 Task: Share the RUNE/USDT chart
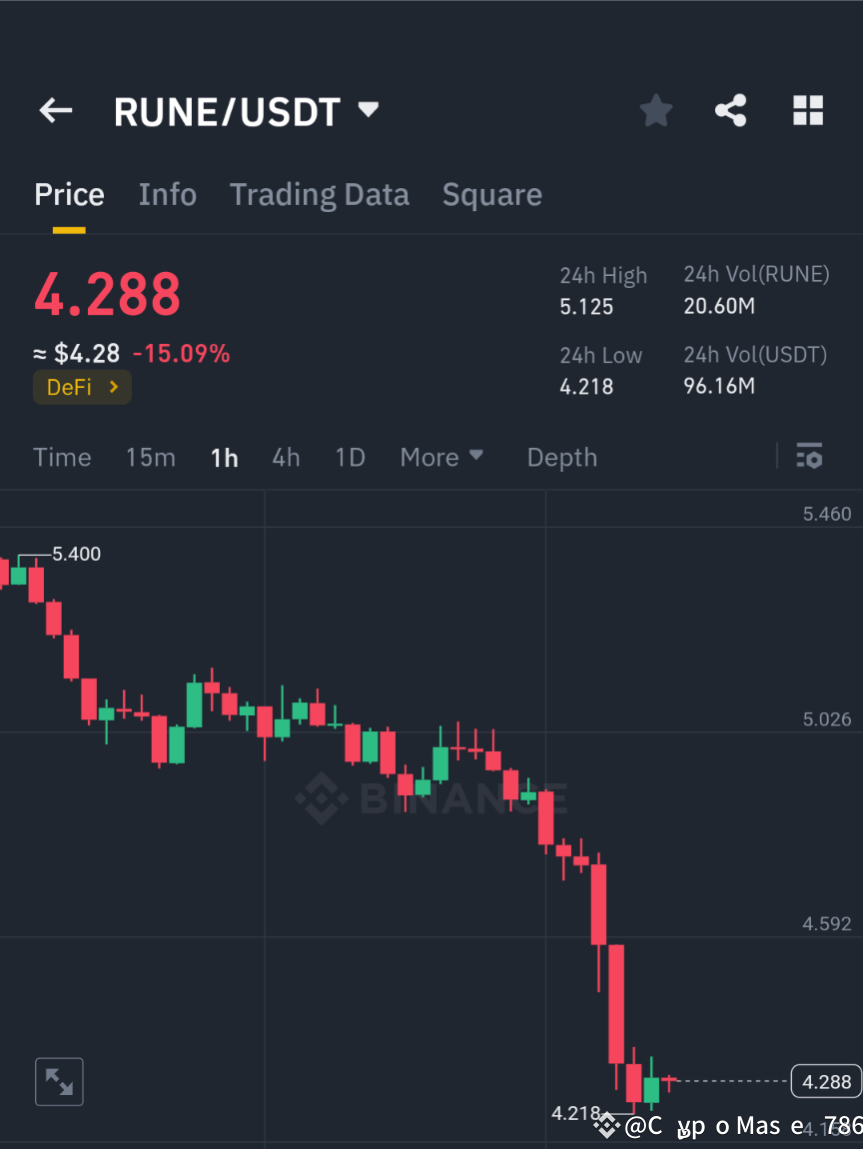731,110
